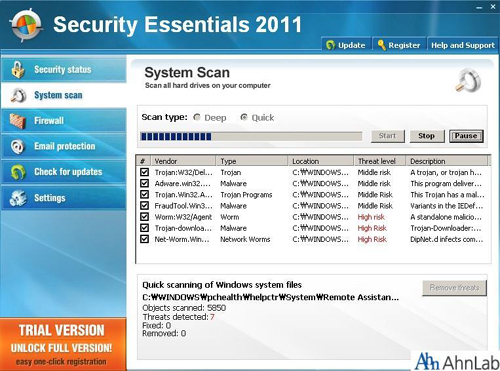Click the Update tab at top
This screenshot has height=371, width=500.
[x=346, y=45]
